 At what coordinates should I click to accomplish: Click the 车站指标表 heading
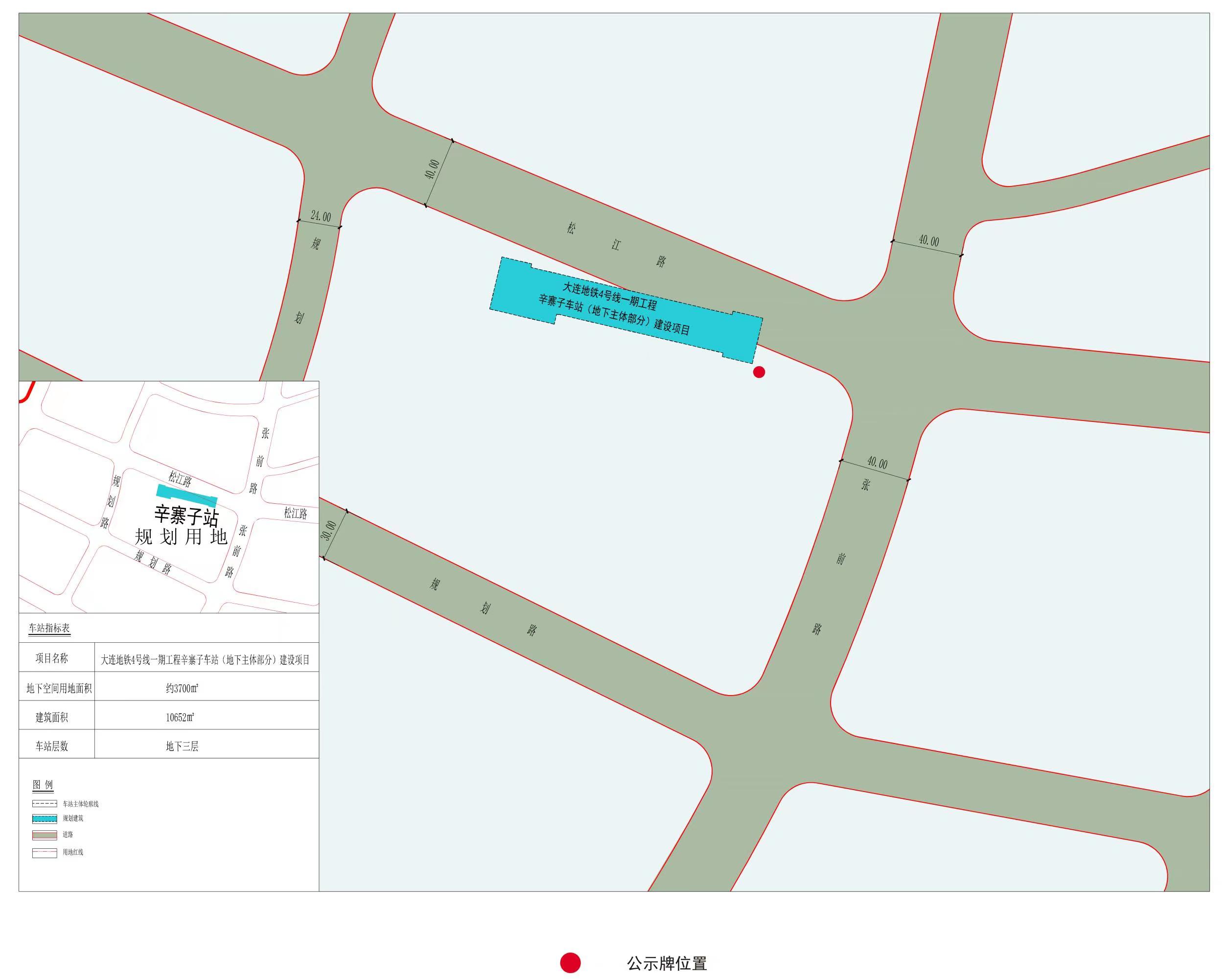(49, 628)
